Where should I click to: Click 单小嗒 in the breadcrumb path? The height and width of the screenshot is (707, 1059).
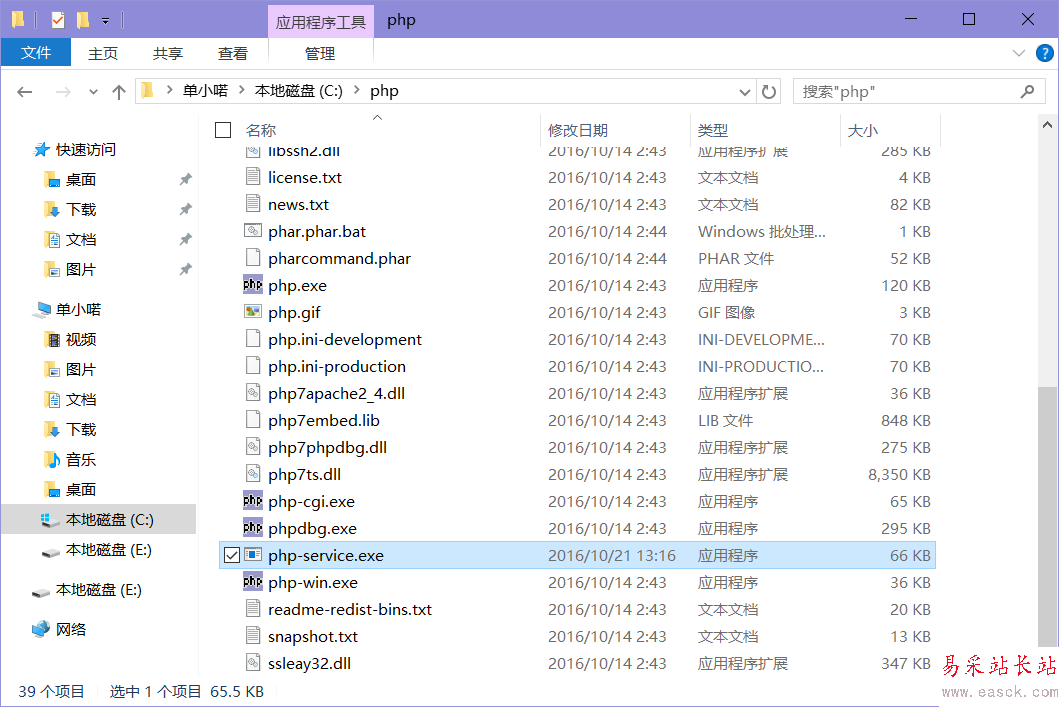[205, 90]
